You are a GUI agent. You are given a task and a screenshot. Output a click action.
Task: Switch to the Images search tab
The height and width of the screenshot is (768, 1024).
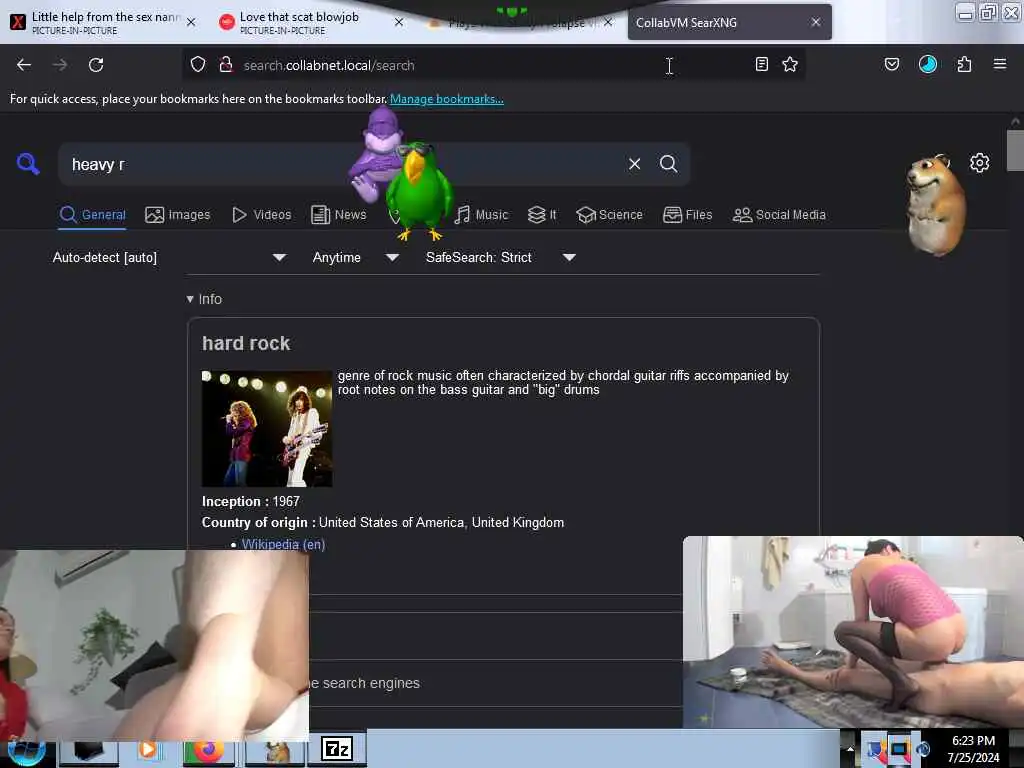click(178, 215)
